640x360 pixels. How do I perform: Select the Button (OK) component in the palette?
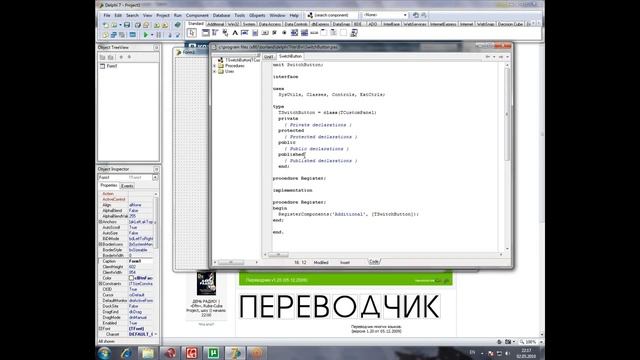[264, 33]
